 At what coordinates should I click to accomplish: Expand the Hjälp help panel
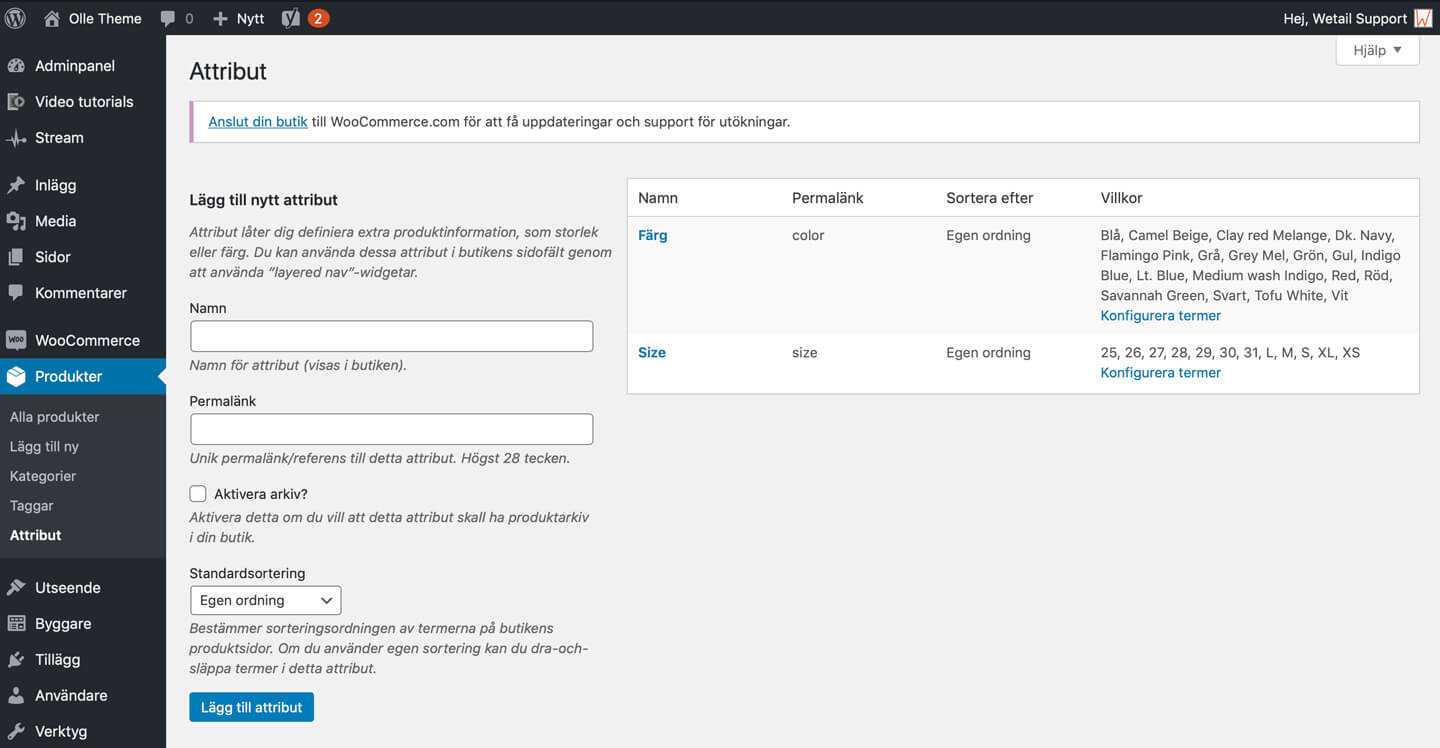[x=1377, y=50]
